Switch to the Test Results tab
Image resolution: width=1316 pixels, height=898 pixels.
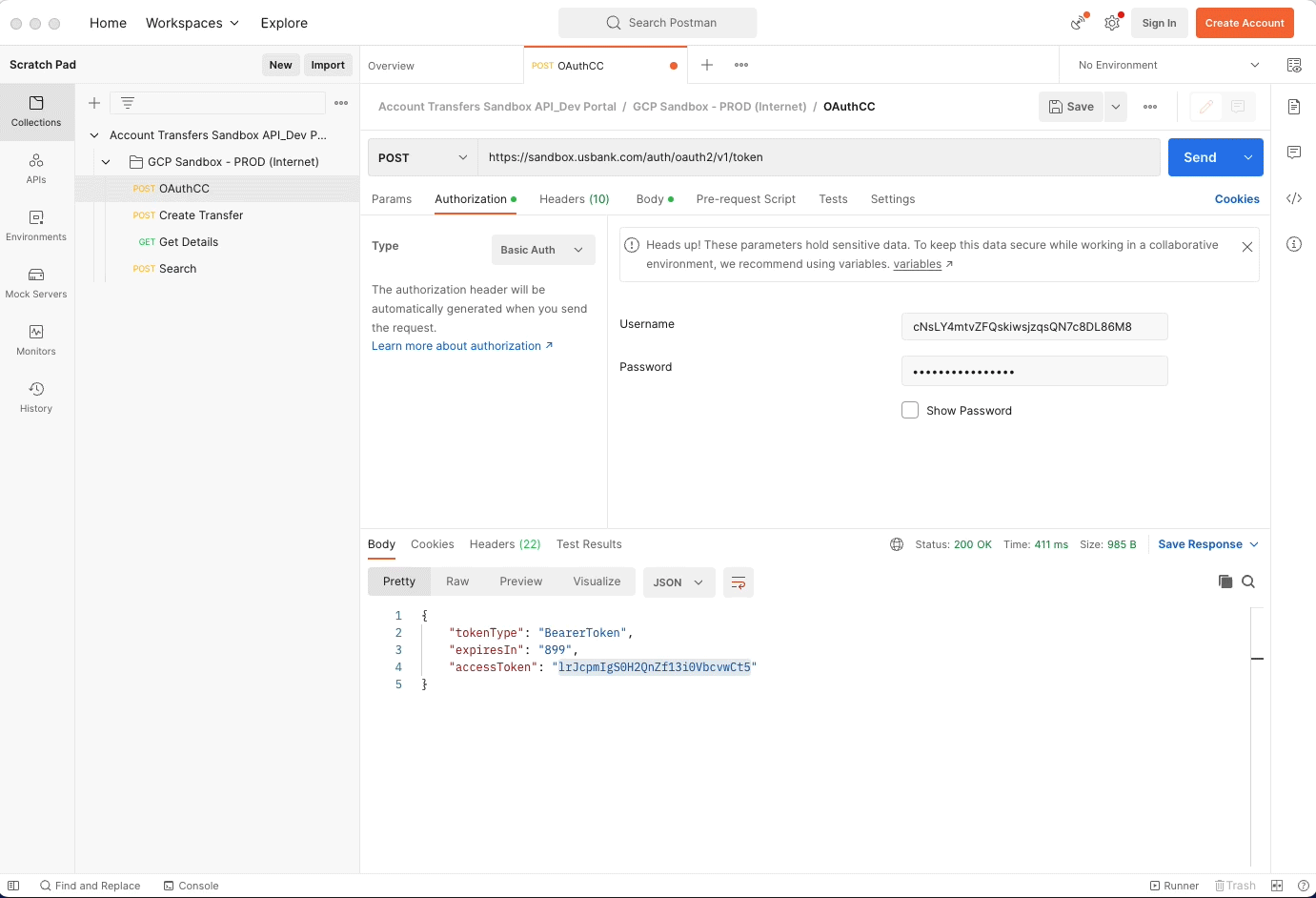(x=589, y=544)
